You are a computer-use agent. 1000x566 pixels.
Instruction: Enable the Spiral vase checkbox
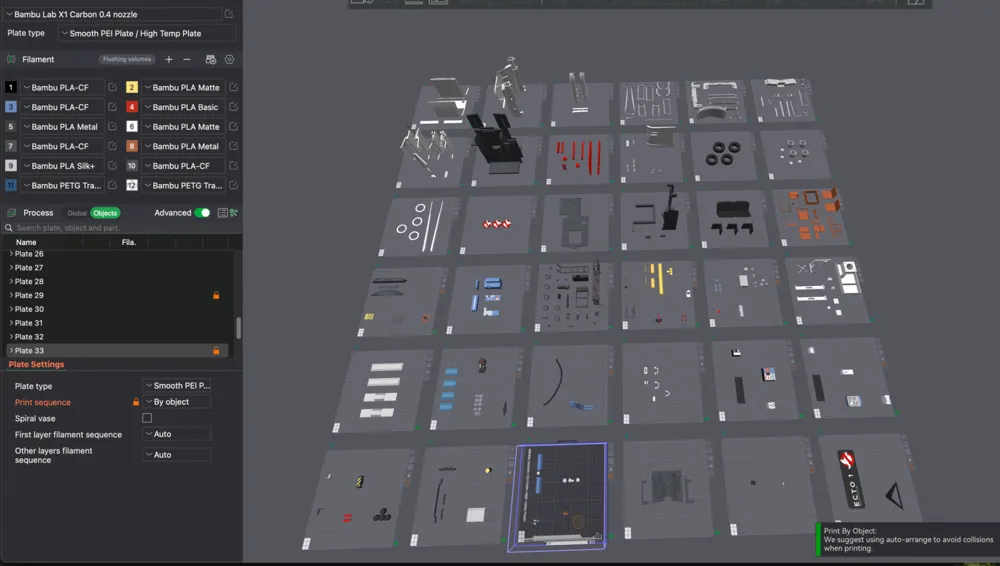147,418
